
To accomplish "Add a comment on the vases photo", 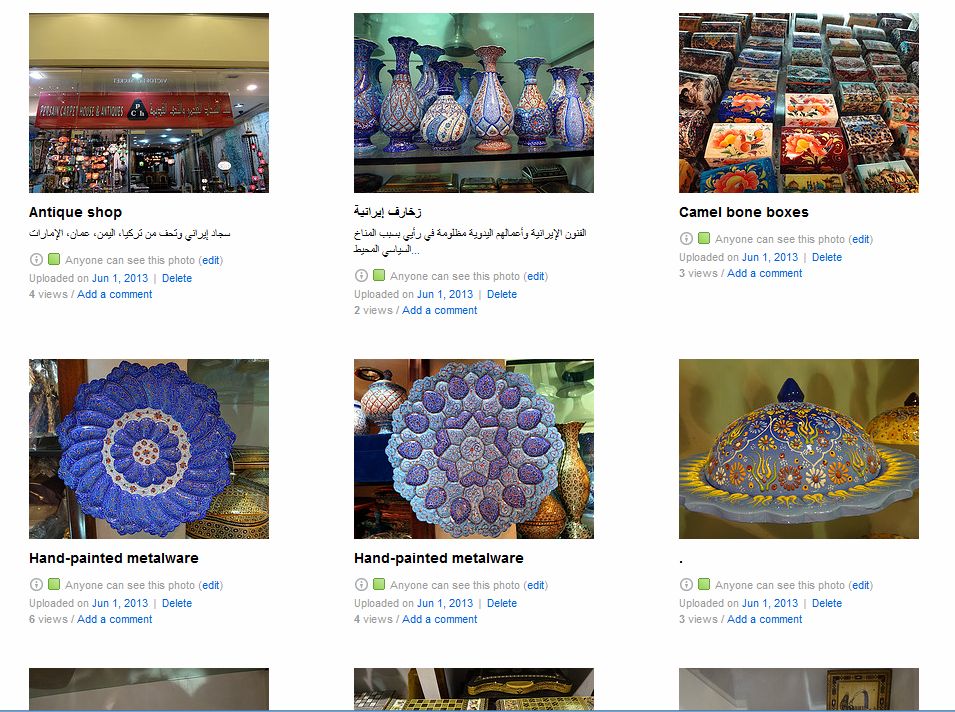I will tap(439, 310).
